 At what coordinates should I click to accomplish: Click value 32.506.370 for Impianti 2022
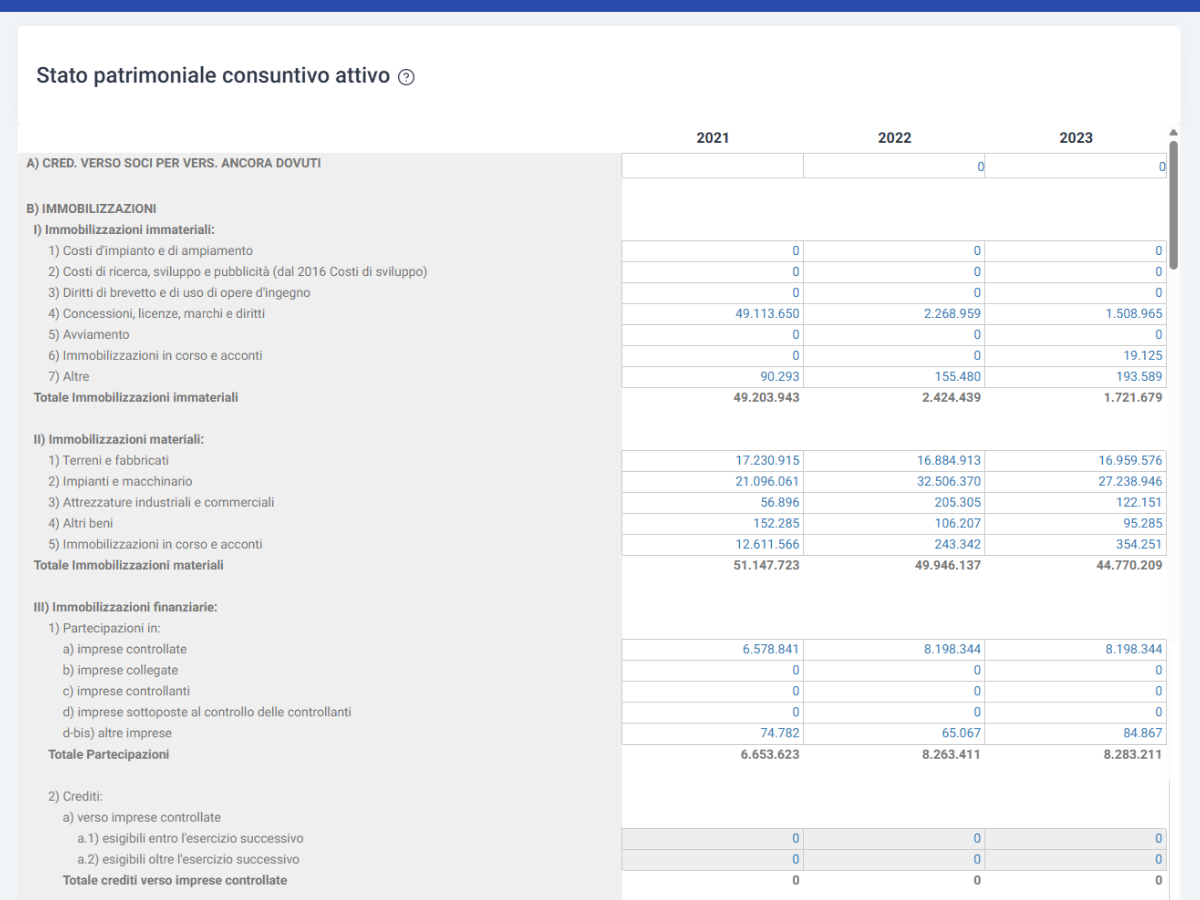(x=949, y=482)
